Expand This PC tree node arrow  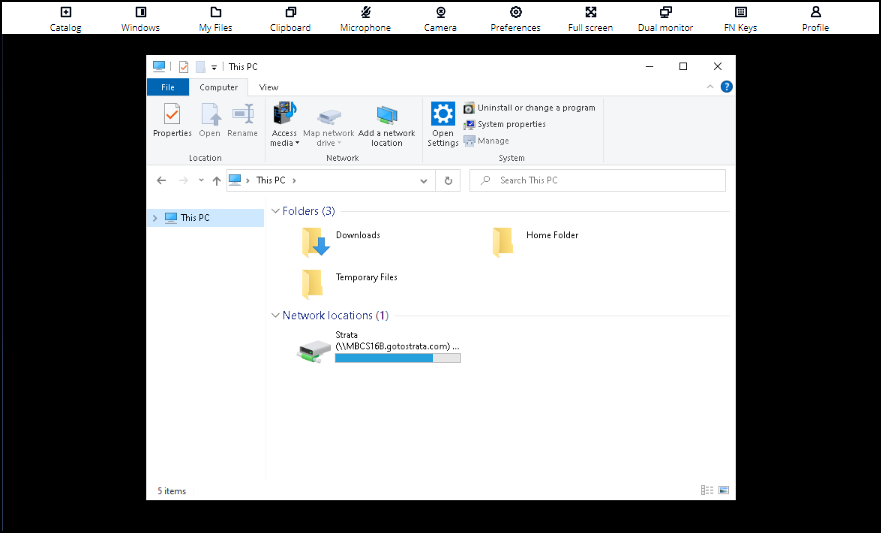click(x=155, y=218)
